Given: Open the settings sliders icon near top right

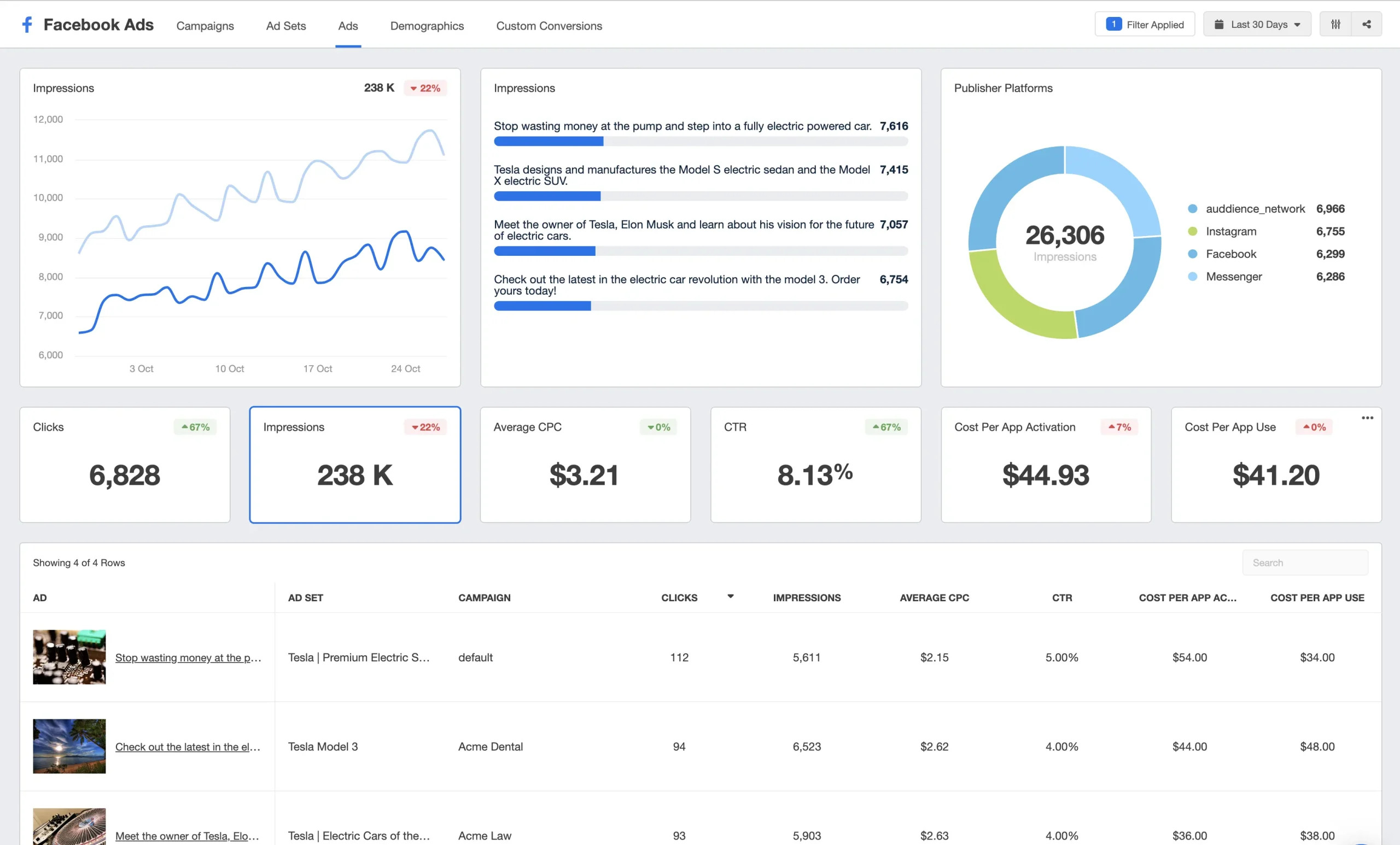Looking at the screenshot, I should pos(1336,24).
